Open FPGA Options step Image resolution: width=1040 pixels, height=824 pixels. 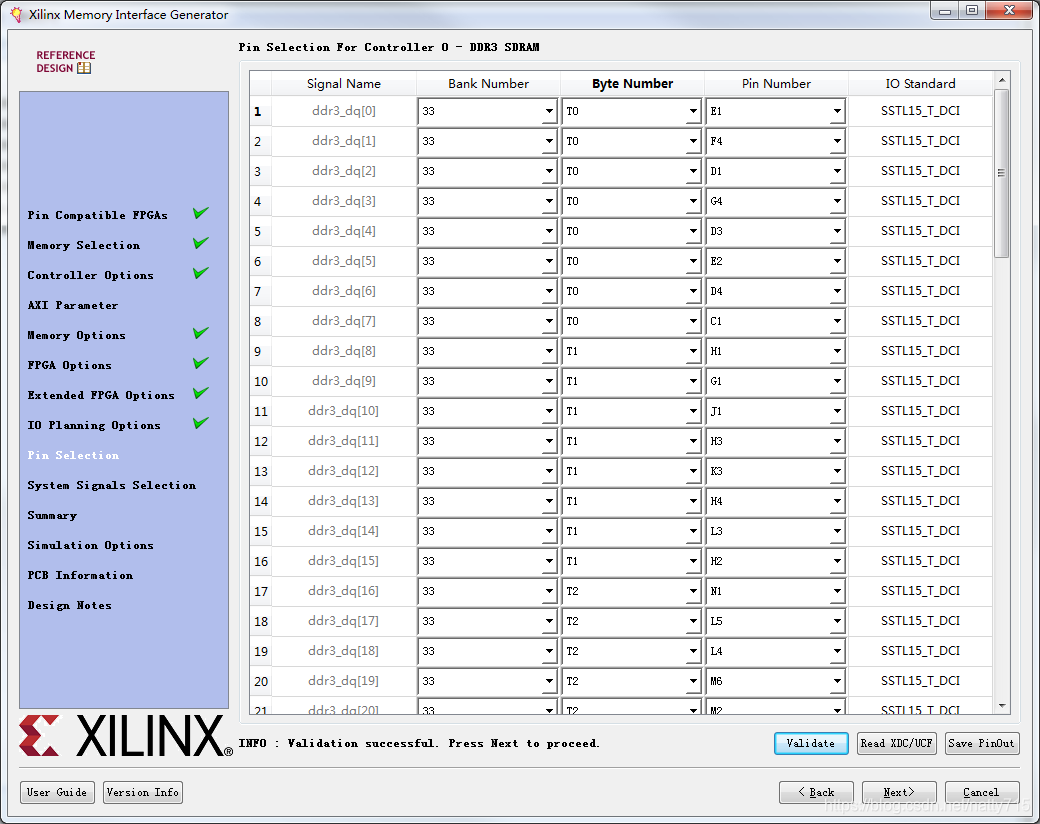pos(70,365)
